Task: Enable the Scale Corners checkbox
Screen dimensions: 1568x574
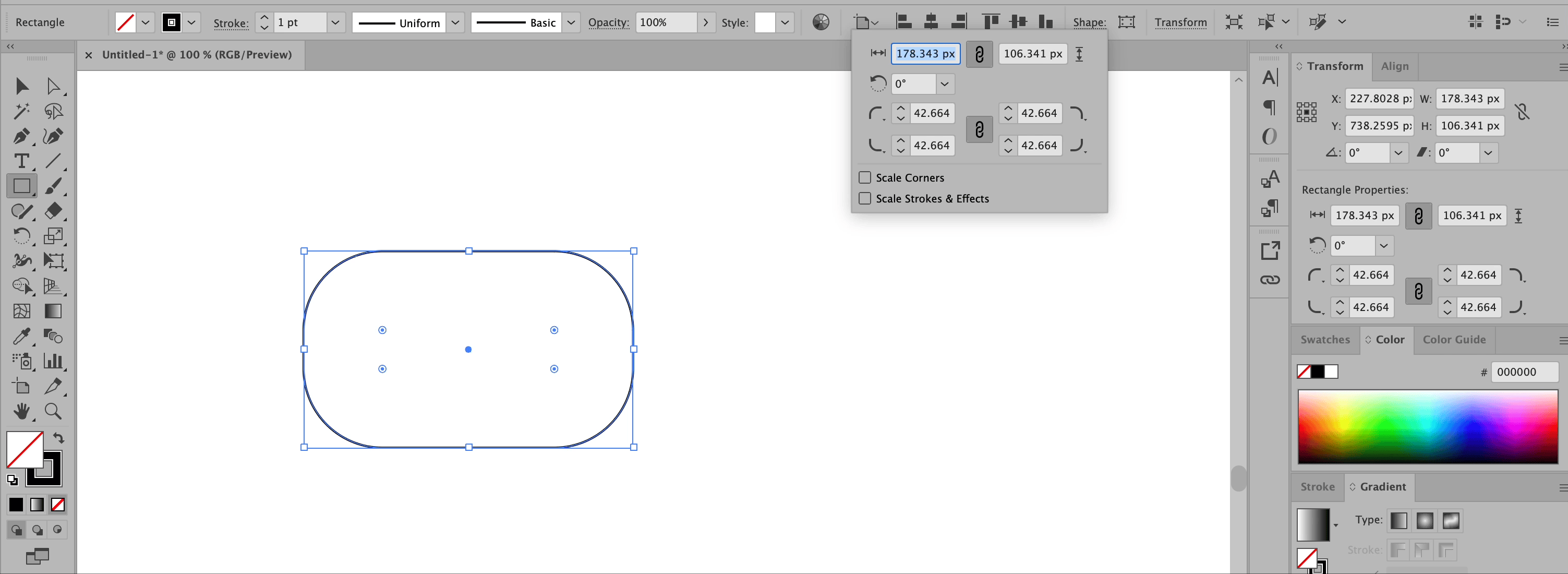Action: tap(864, 178)
